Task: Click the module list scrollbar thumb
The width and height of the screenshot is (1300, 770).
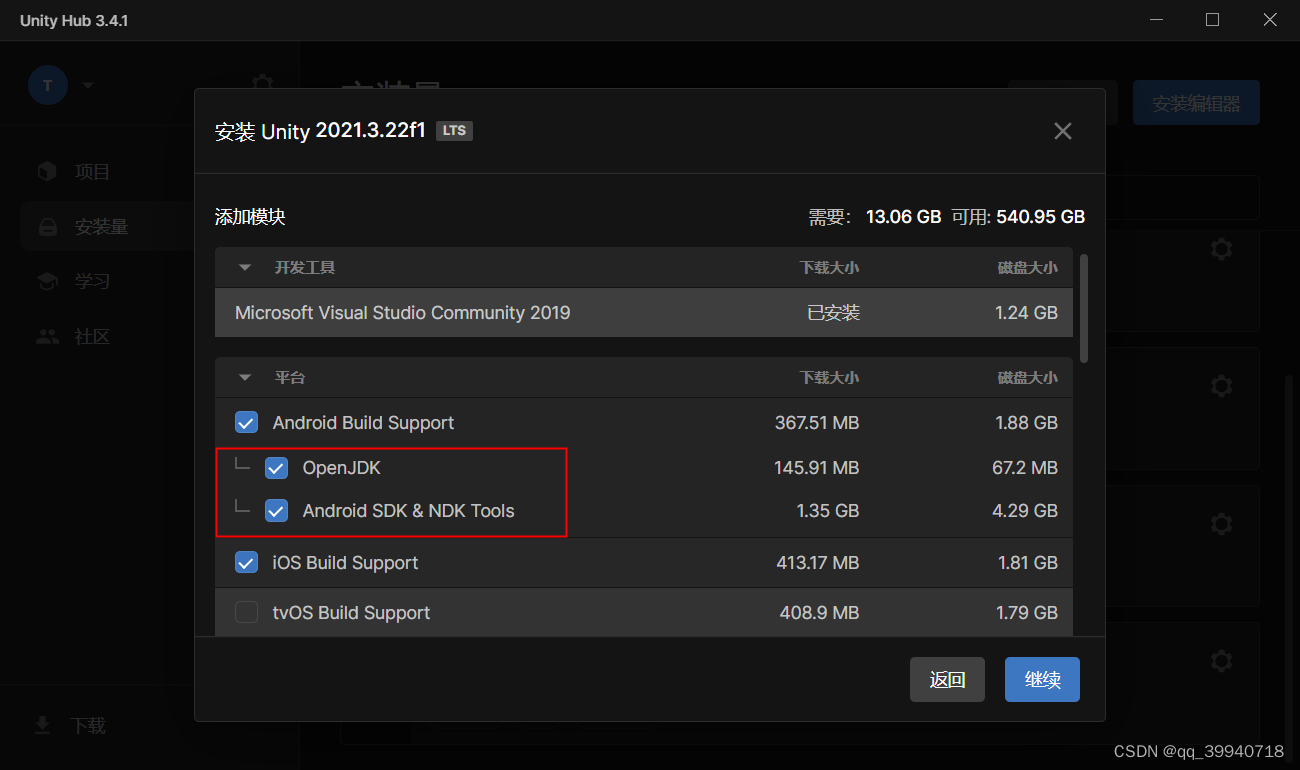Action: [1084, 310]
